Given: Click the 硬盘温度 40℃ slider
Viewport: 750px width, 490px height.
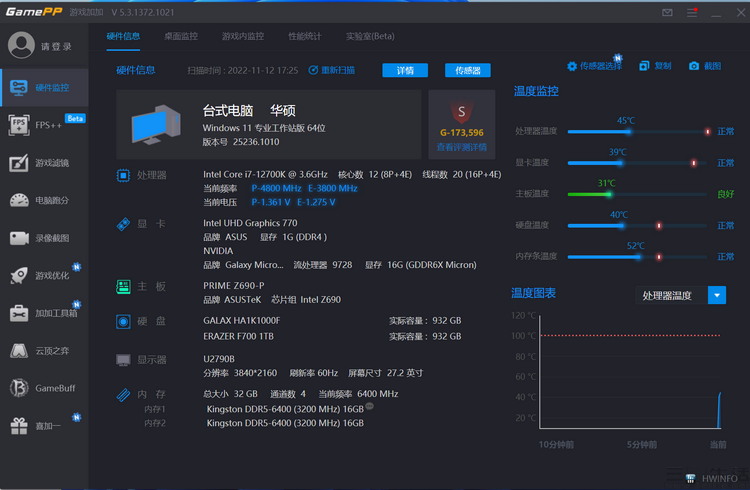Looking at the screenshot, I should (638, 225).
